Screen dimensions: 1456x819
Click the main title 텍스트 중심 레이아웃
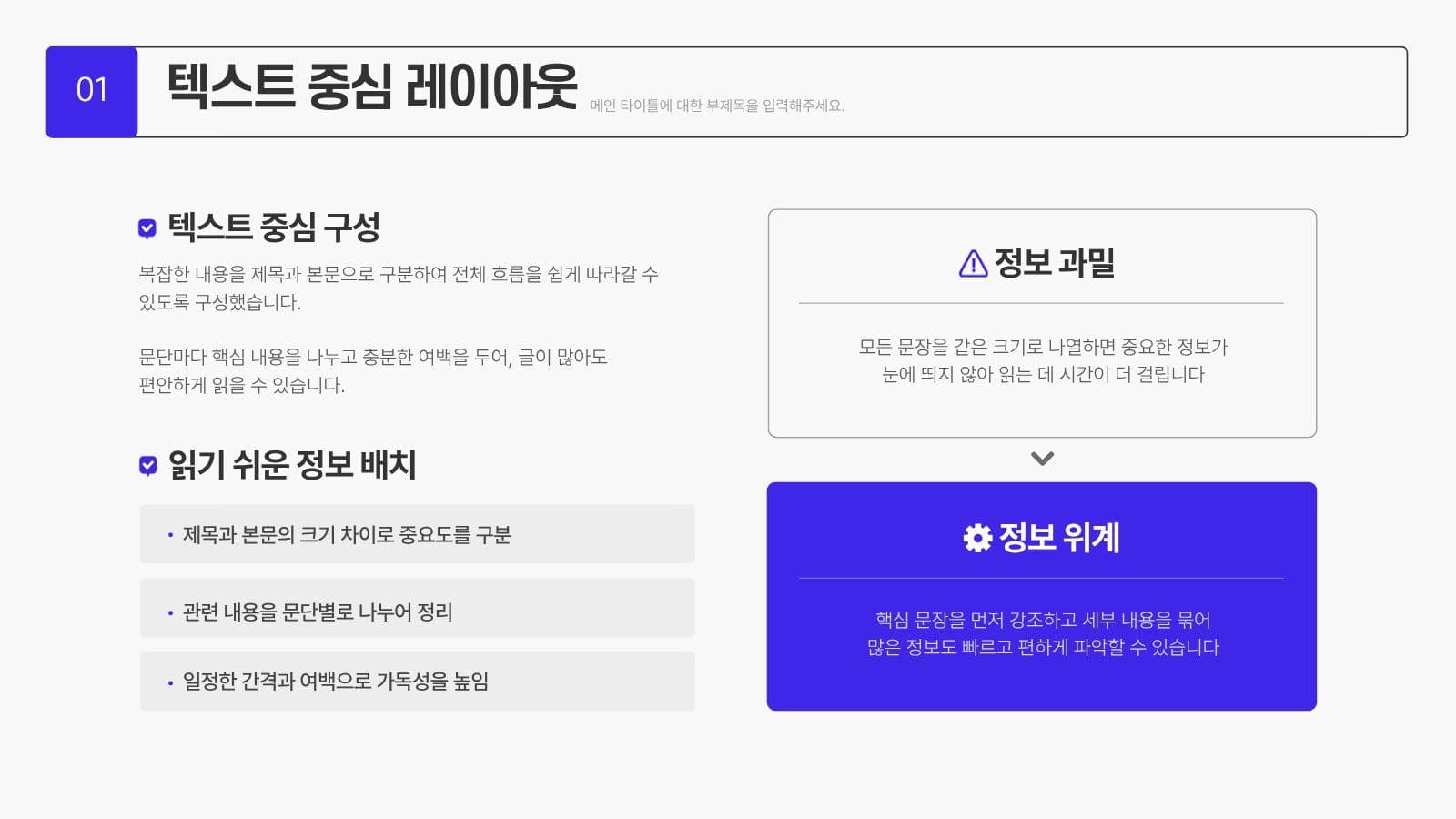tap(372, 87)
